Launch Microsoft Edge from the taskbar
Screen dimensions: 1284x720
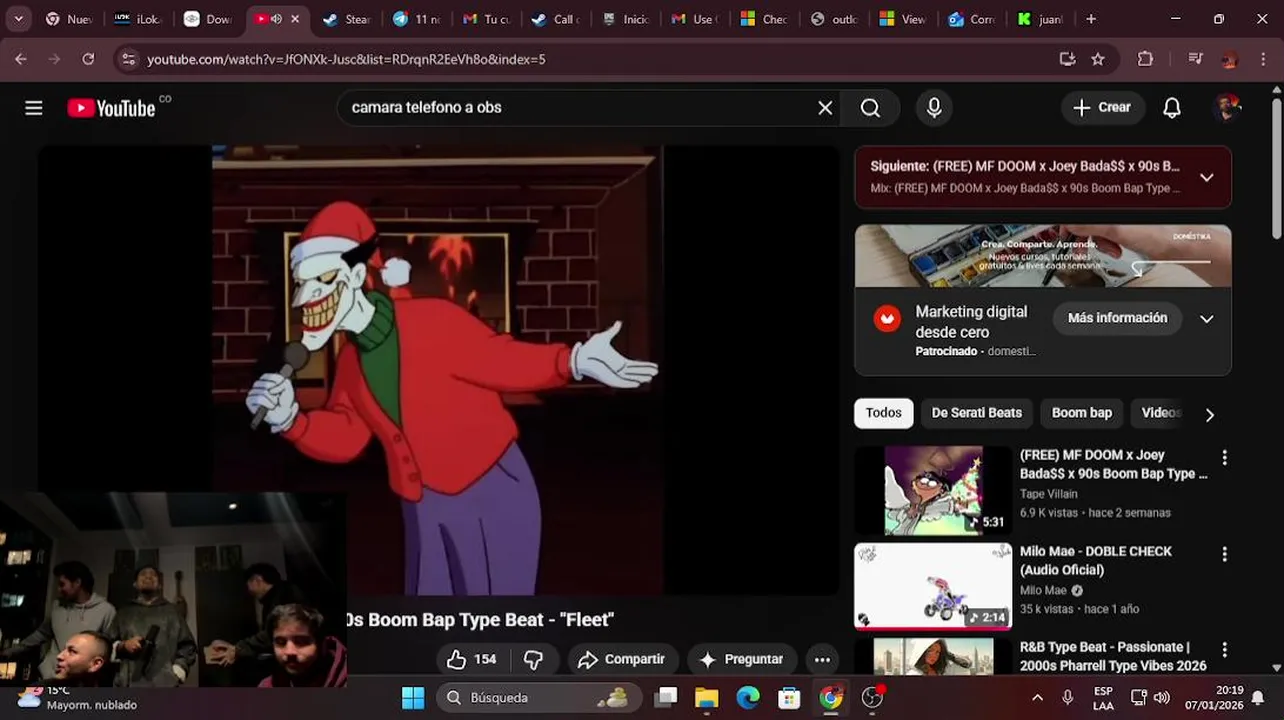[748, 697]
